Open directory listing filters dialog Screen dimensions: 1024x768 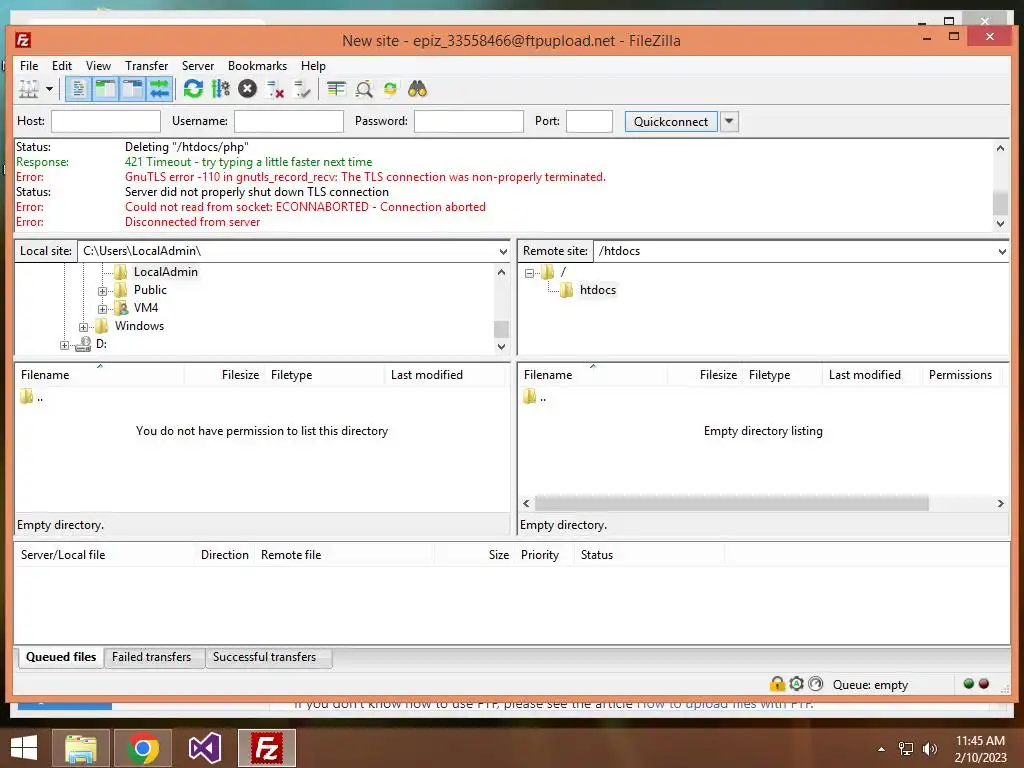click(336, 89)
